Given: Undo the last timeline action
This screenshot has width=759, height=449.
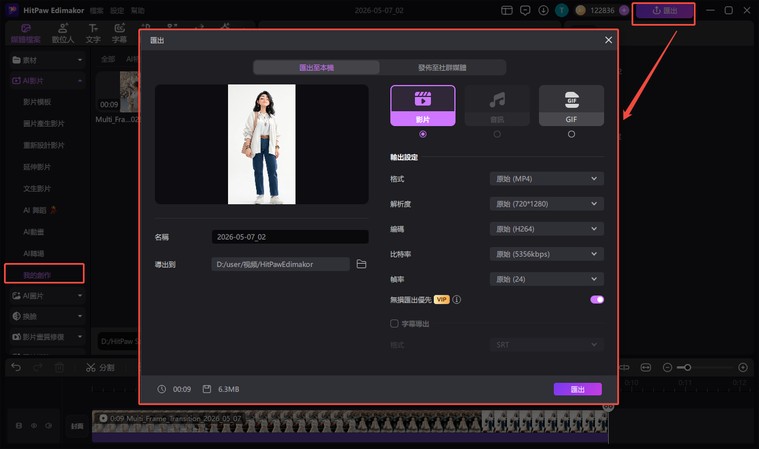Looking at the screenshot, I should point(16,367).
